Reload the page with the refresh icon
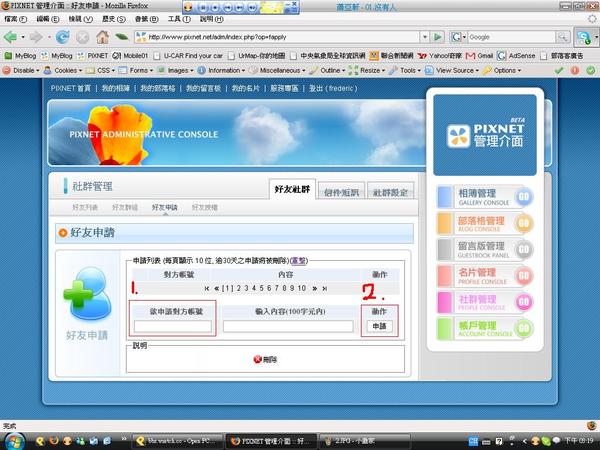The width and height of the screenshot is (600, 450). coord(62,37)
